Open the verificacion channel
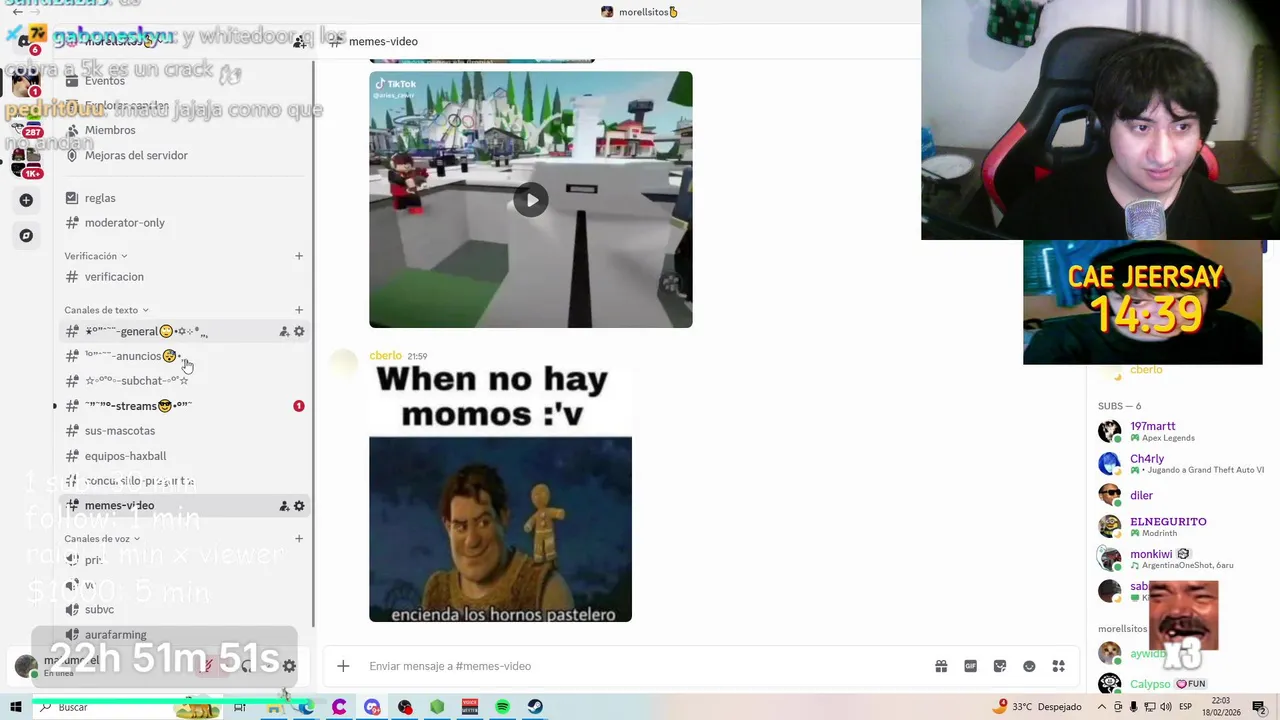Image resolution: width=1280 pixels, height=720 pixels. 114,277
